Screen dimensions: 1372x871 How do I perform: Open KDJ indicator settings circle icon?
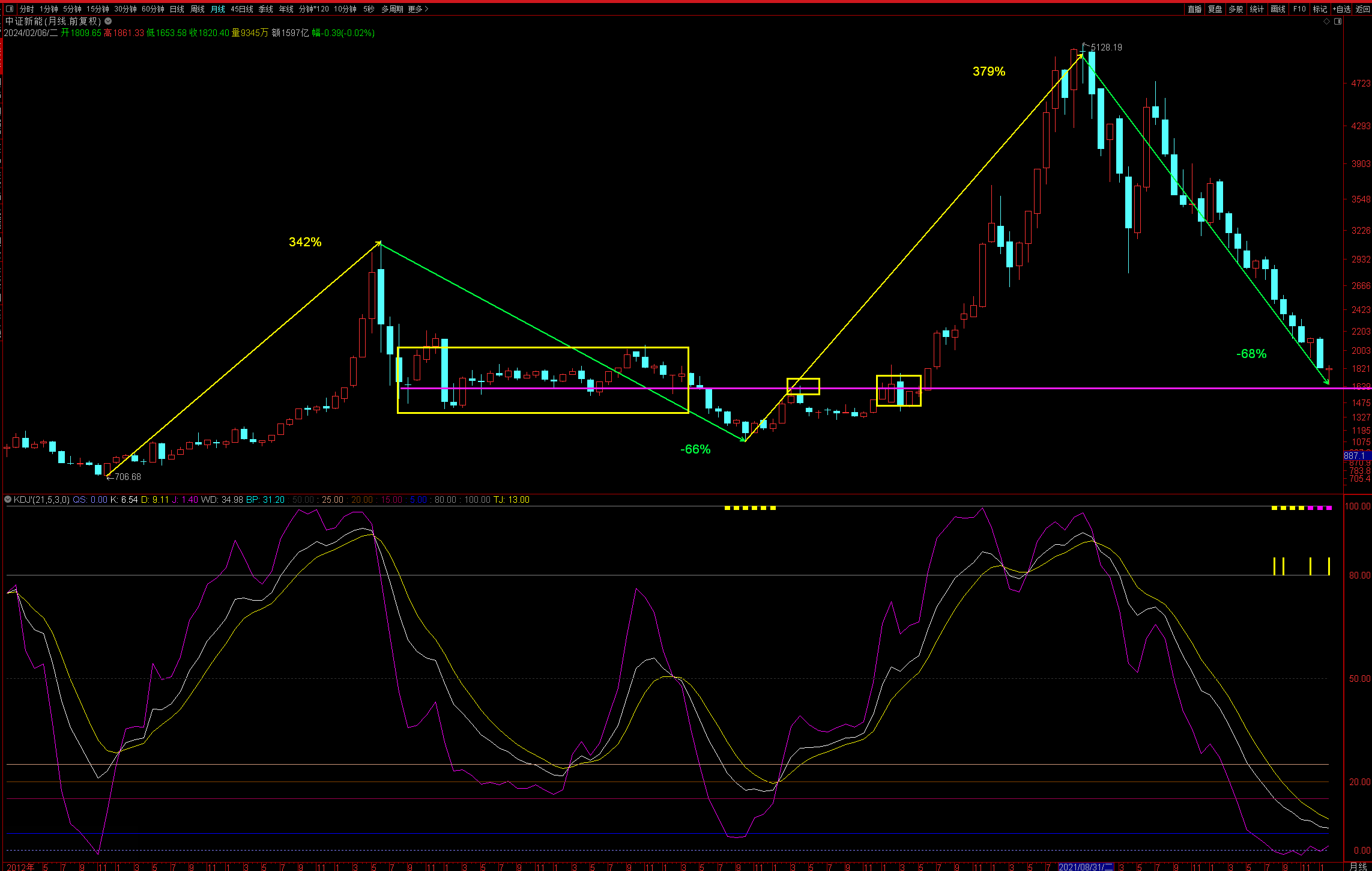coord(8,500)
